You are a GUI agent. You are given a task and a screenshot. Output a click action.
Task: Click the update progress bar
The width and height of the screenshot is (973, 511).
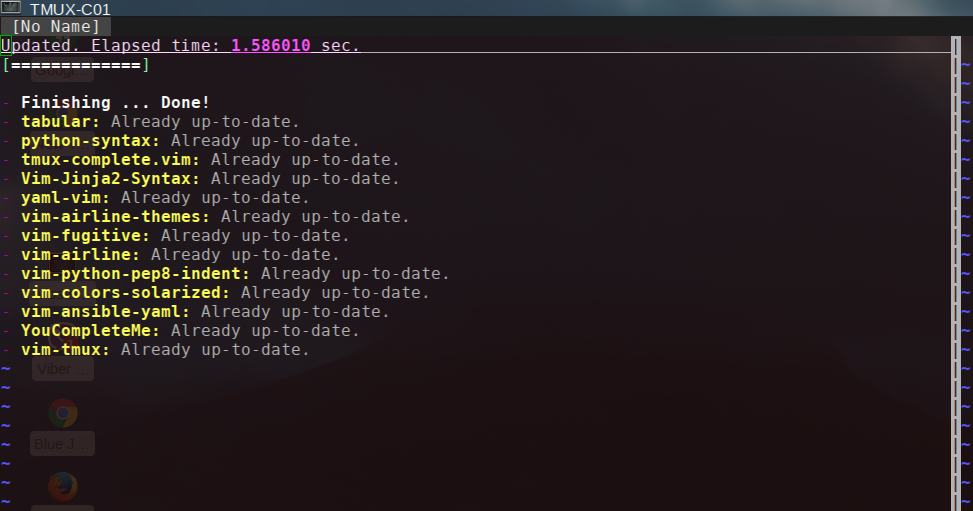point(76,65)
